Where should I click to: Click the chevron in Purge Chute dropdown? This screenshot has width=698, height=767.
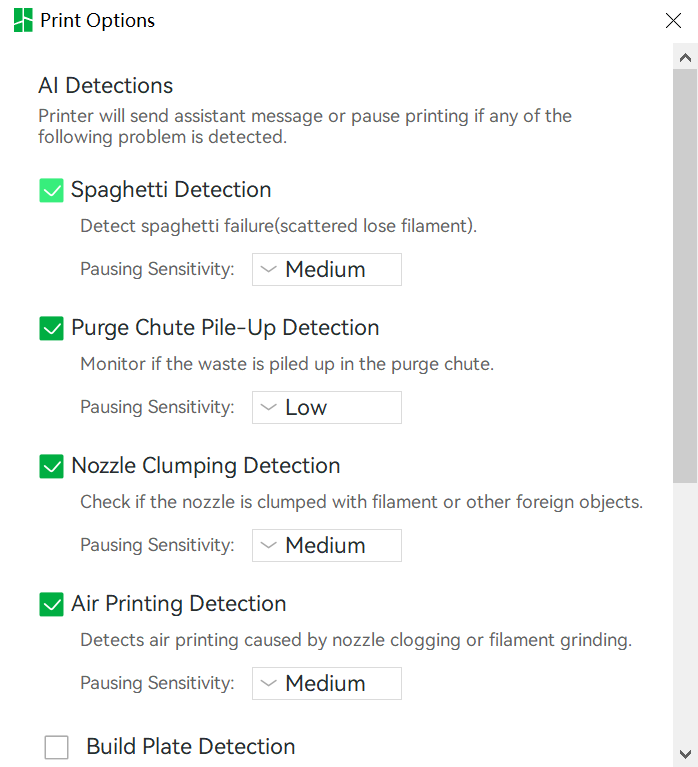[269, 407]
